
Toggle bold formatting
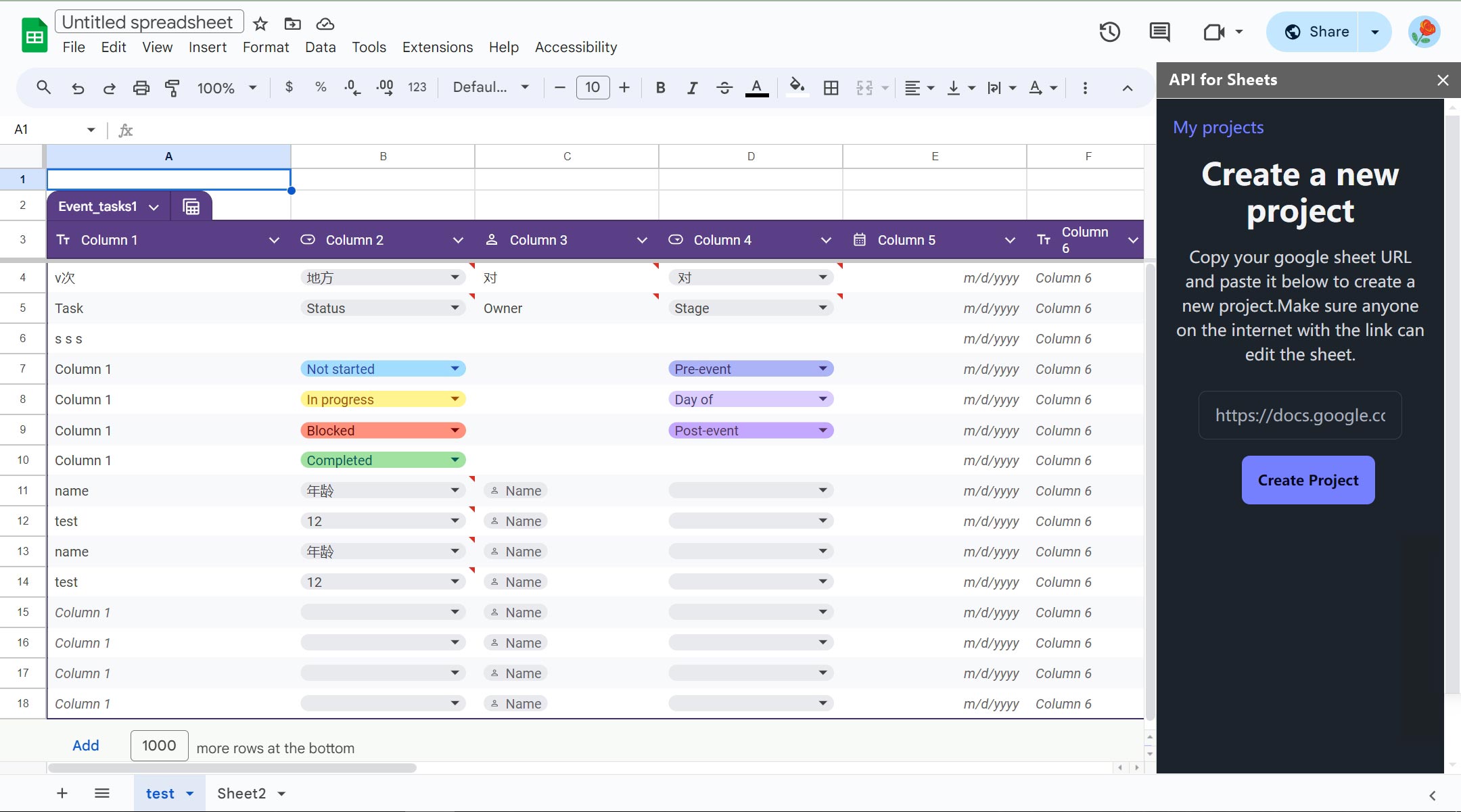(x=660, y=87)
